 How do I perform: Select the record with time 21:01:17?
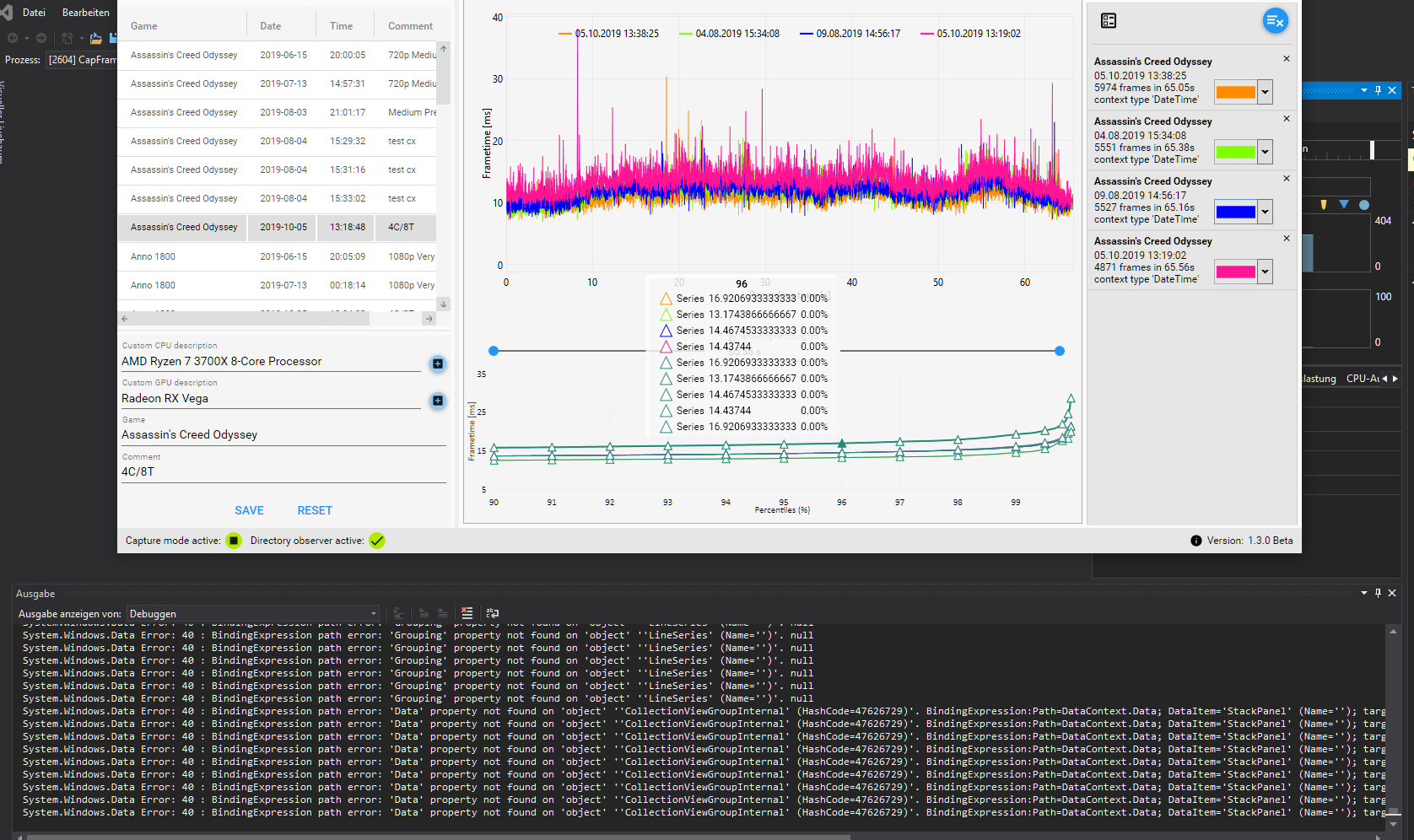277,112
